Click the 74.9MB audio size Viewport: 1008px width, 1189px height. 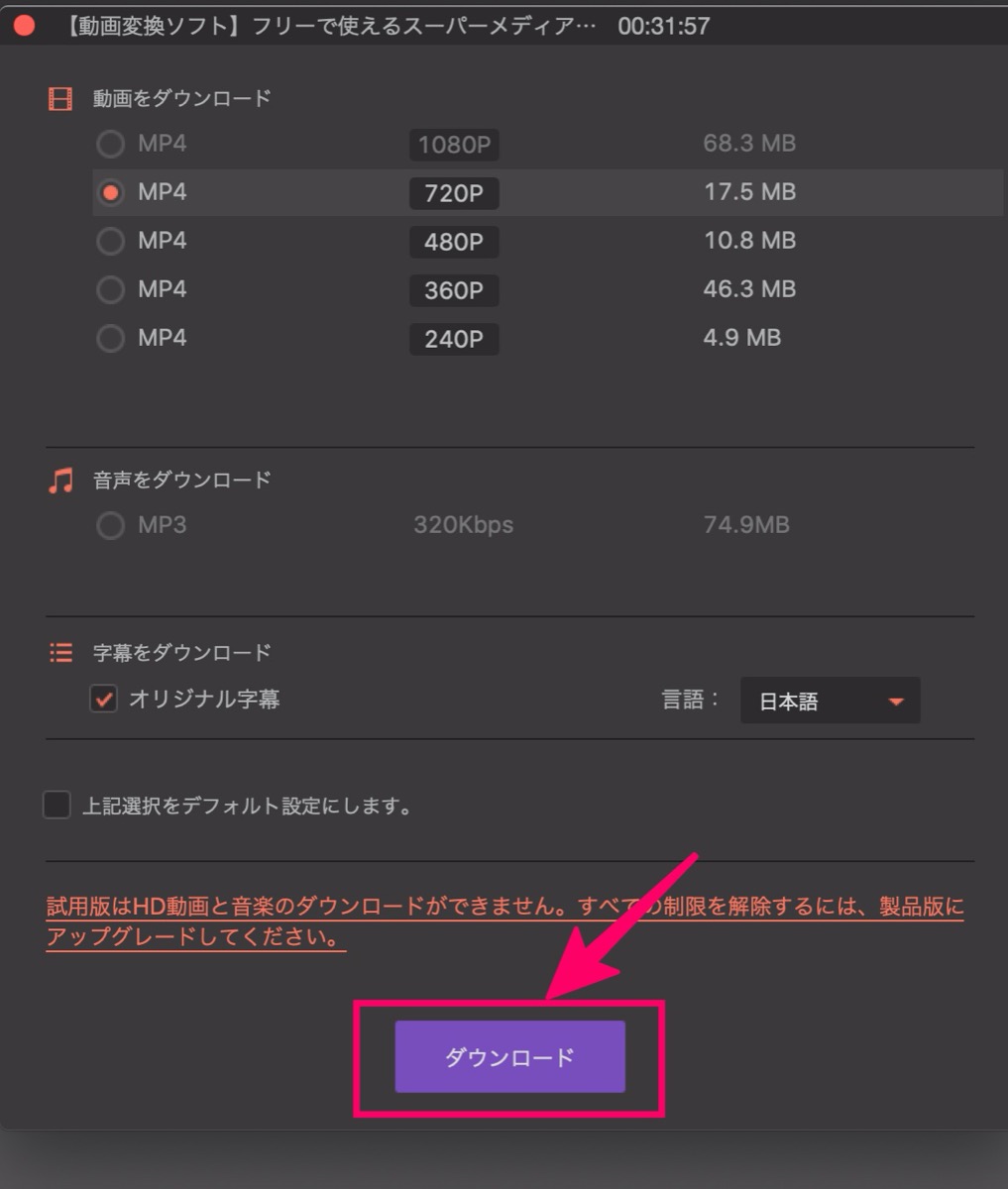coord(746,525)
